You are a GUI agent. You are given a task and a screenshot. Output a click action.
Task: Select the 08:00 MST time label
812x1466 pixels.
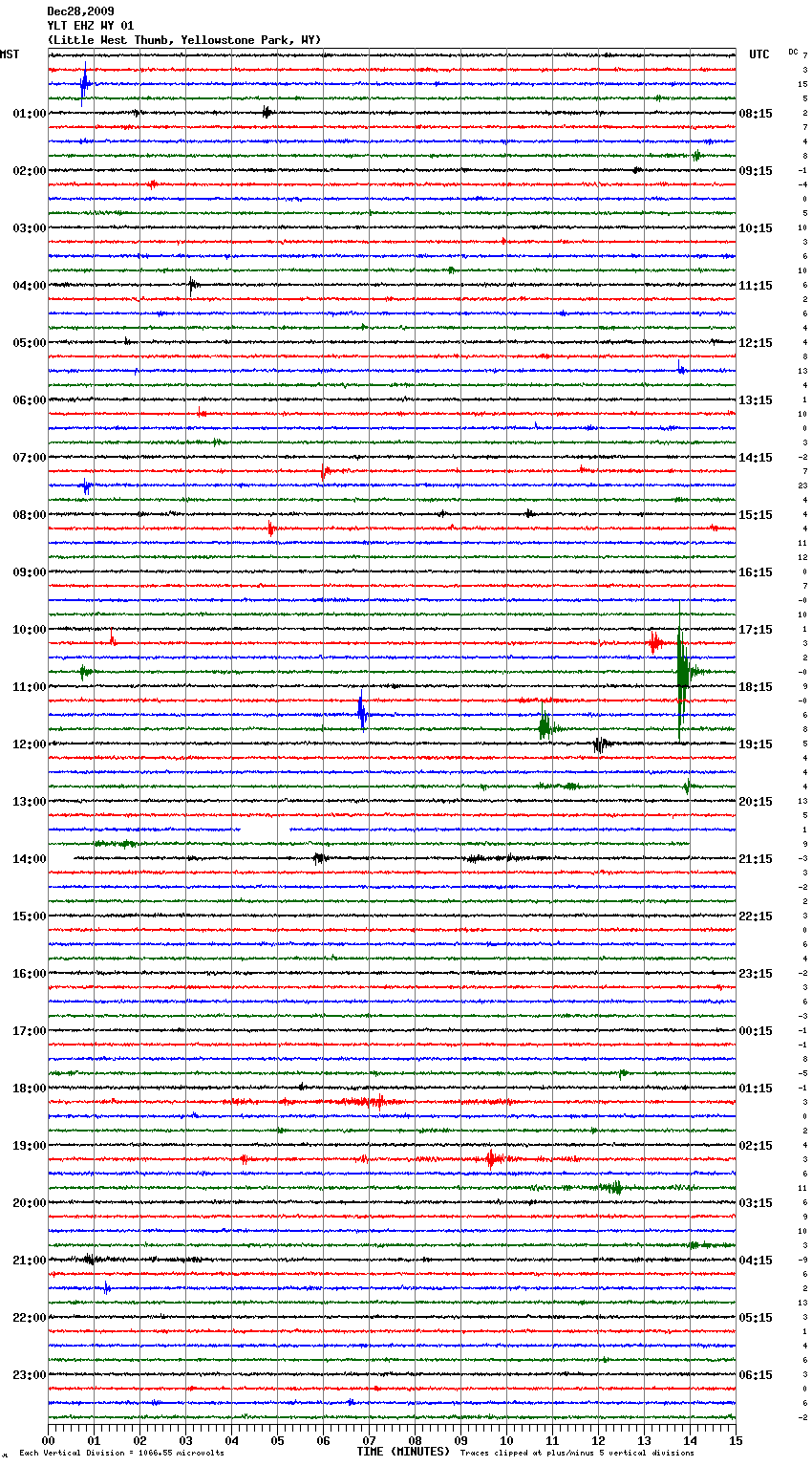(30, 515)
